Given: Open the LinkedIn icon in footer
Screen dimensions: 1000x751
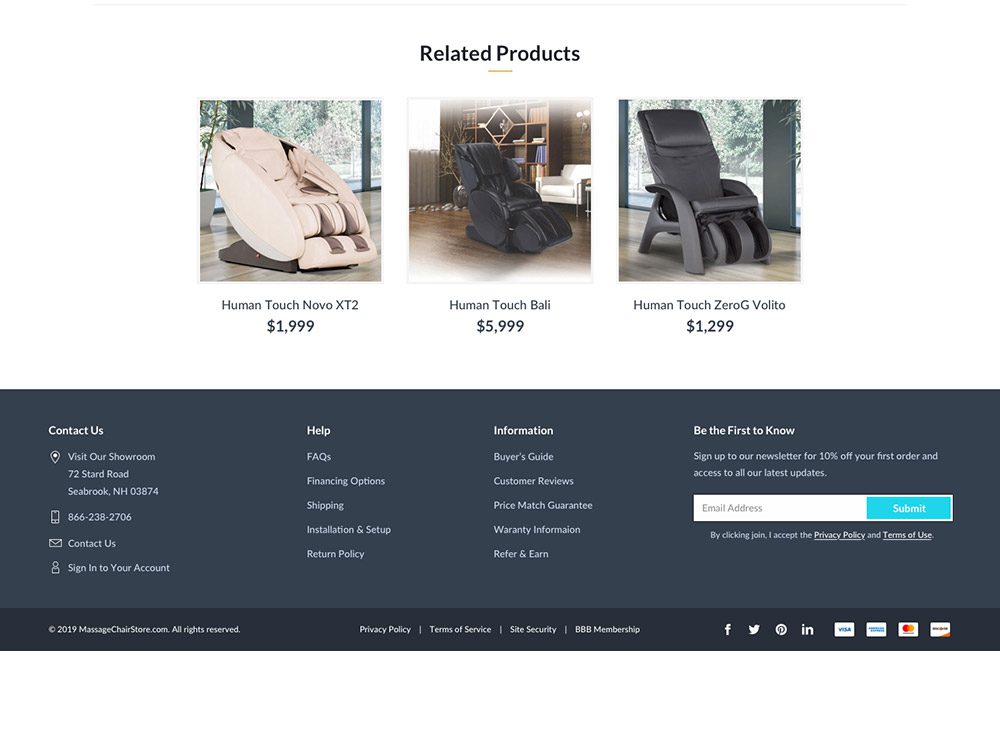Looking at the screenshot, I should point(807,629).
